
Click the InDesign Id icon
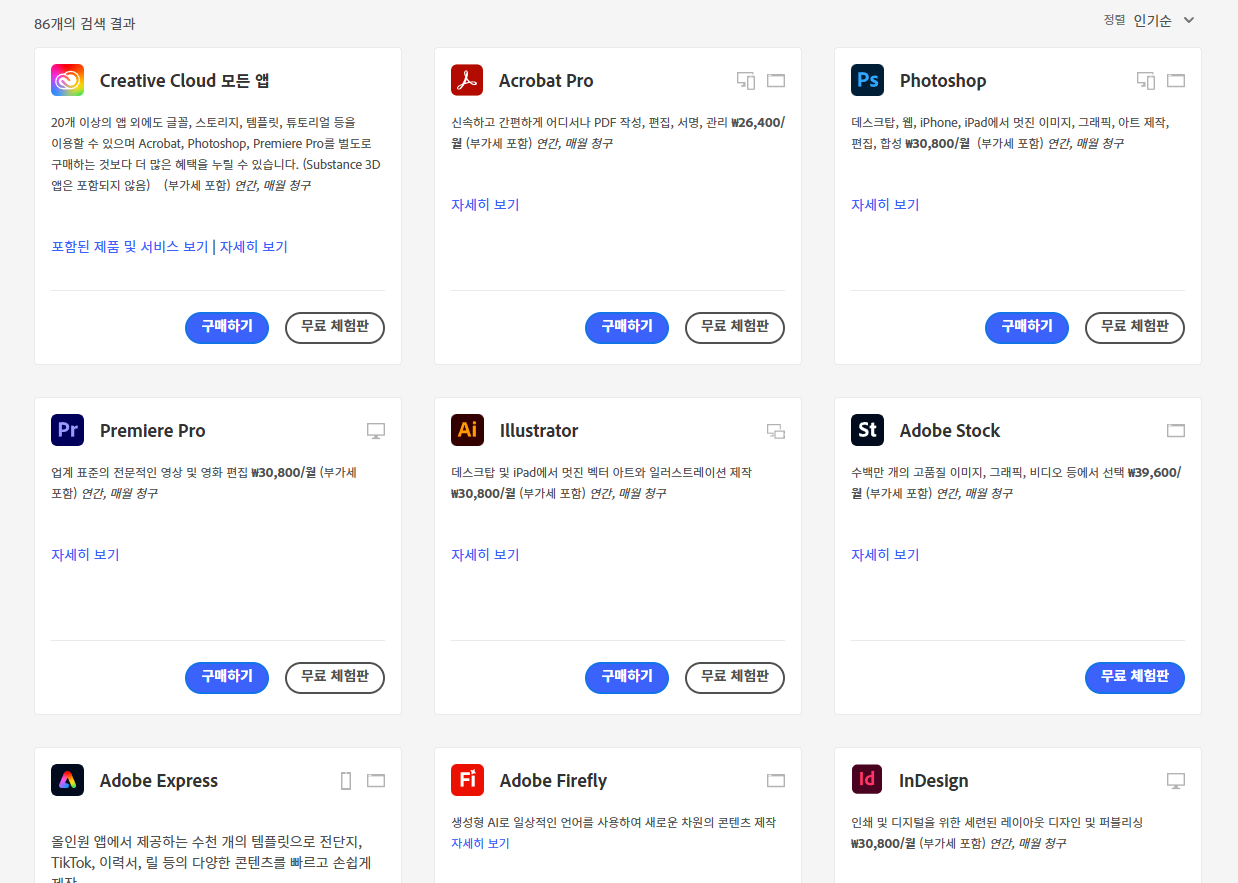coord(867,780)
